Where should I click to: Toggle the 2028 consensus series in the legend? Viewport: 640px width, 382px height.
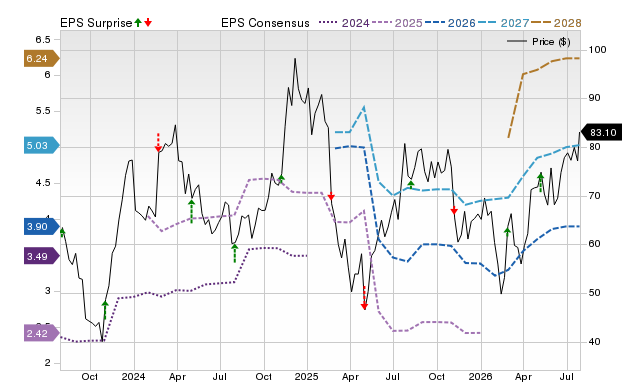(556, 23)
